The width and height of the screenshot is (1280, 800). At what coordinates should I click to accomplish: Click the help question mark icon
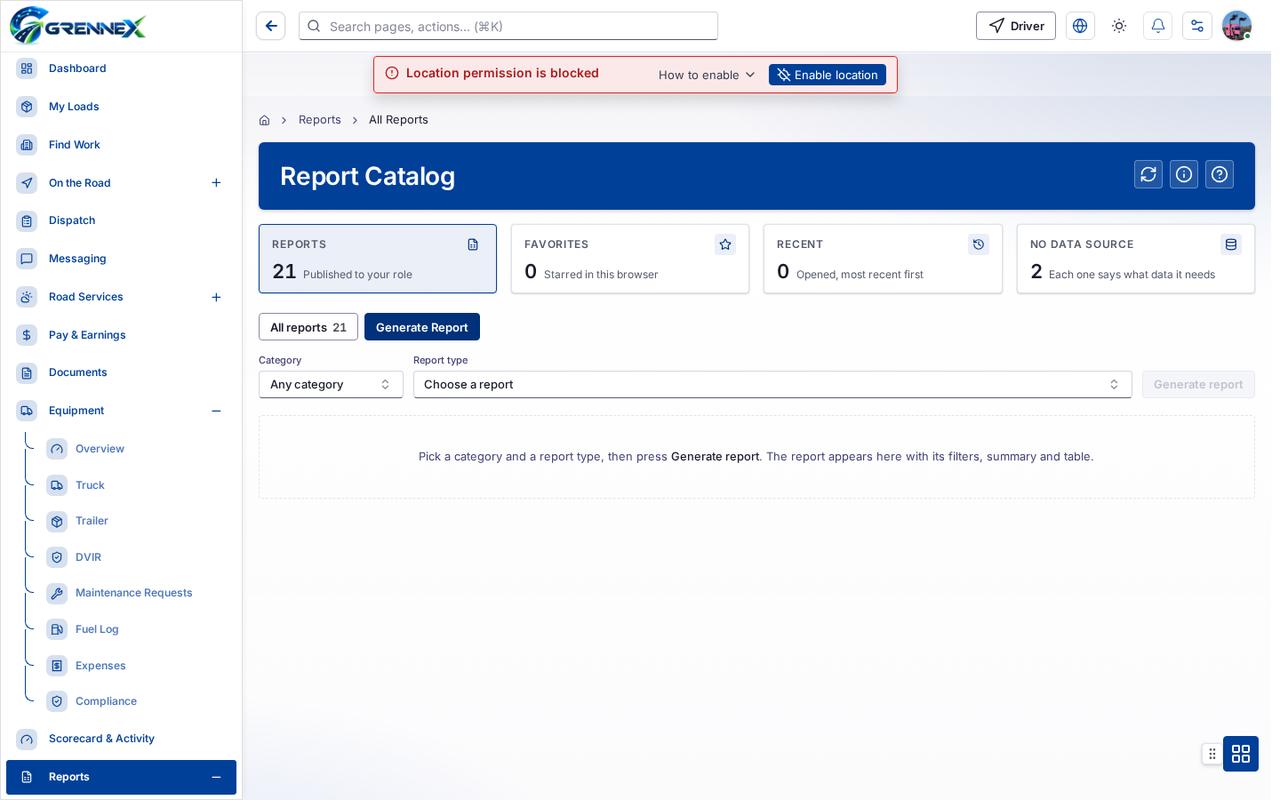[x=1219, y=174]
